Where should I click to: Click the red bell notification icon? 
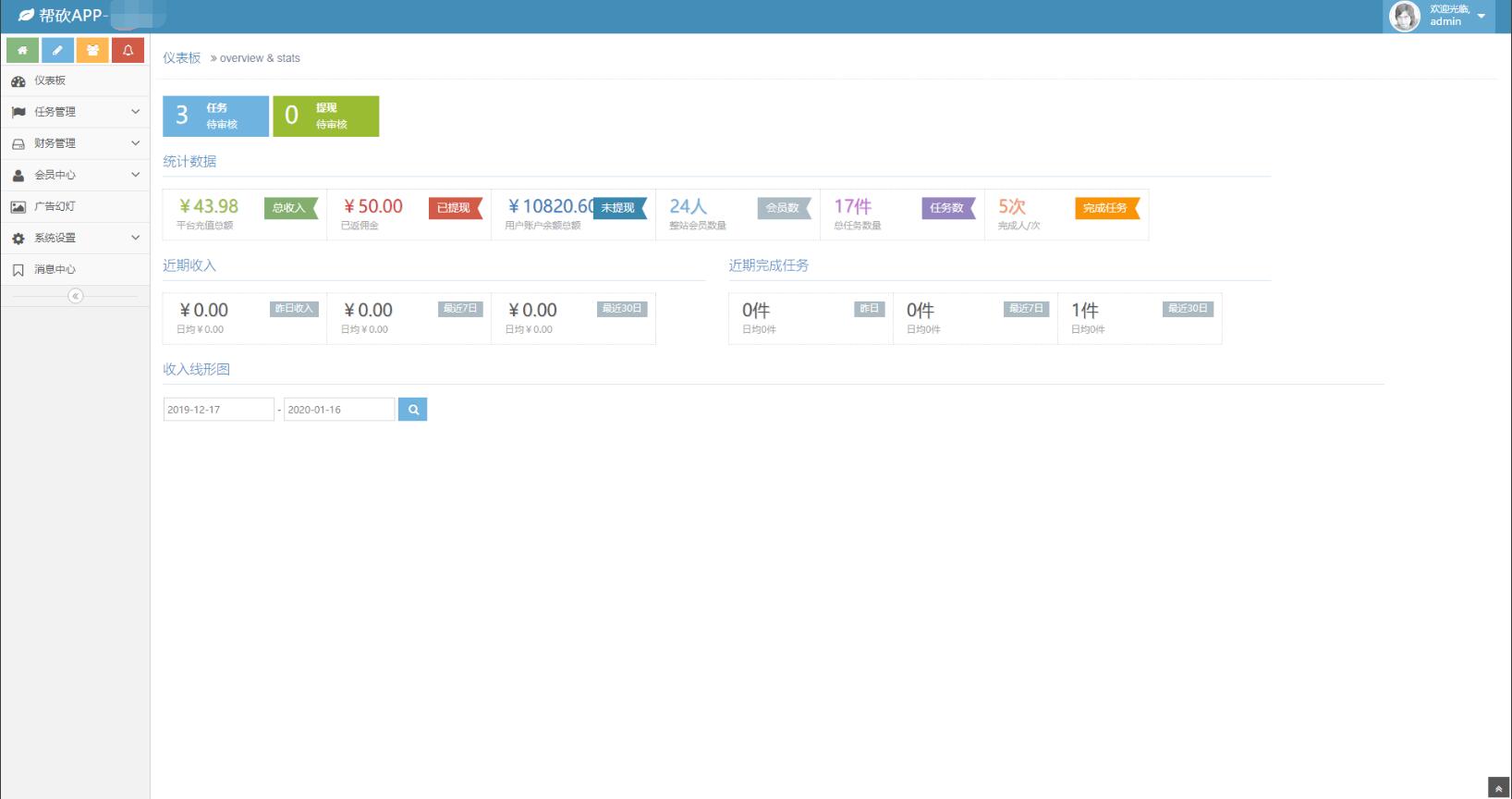tap(128, 51)
